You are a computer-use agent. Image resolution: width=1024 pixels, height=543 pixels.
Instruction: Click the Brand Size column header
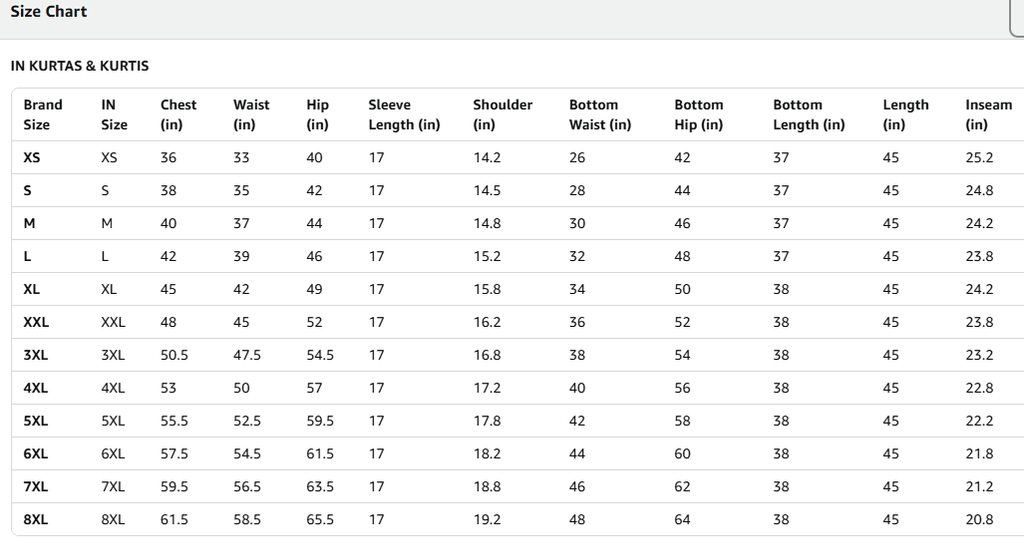pos(43,115)
